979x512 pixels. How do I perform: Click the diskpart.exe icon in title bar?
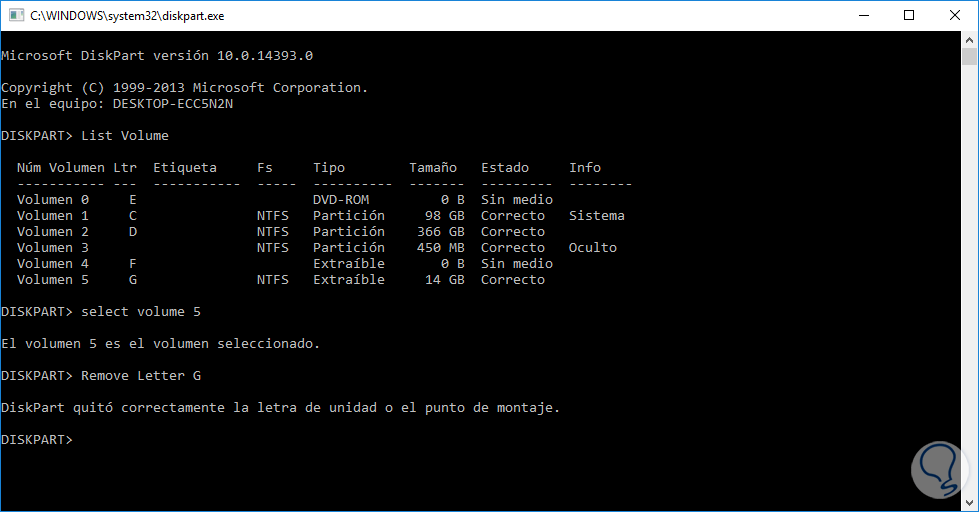click(x=14, y=15)
